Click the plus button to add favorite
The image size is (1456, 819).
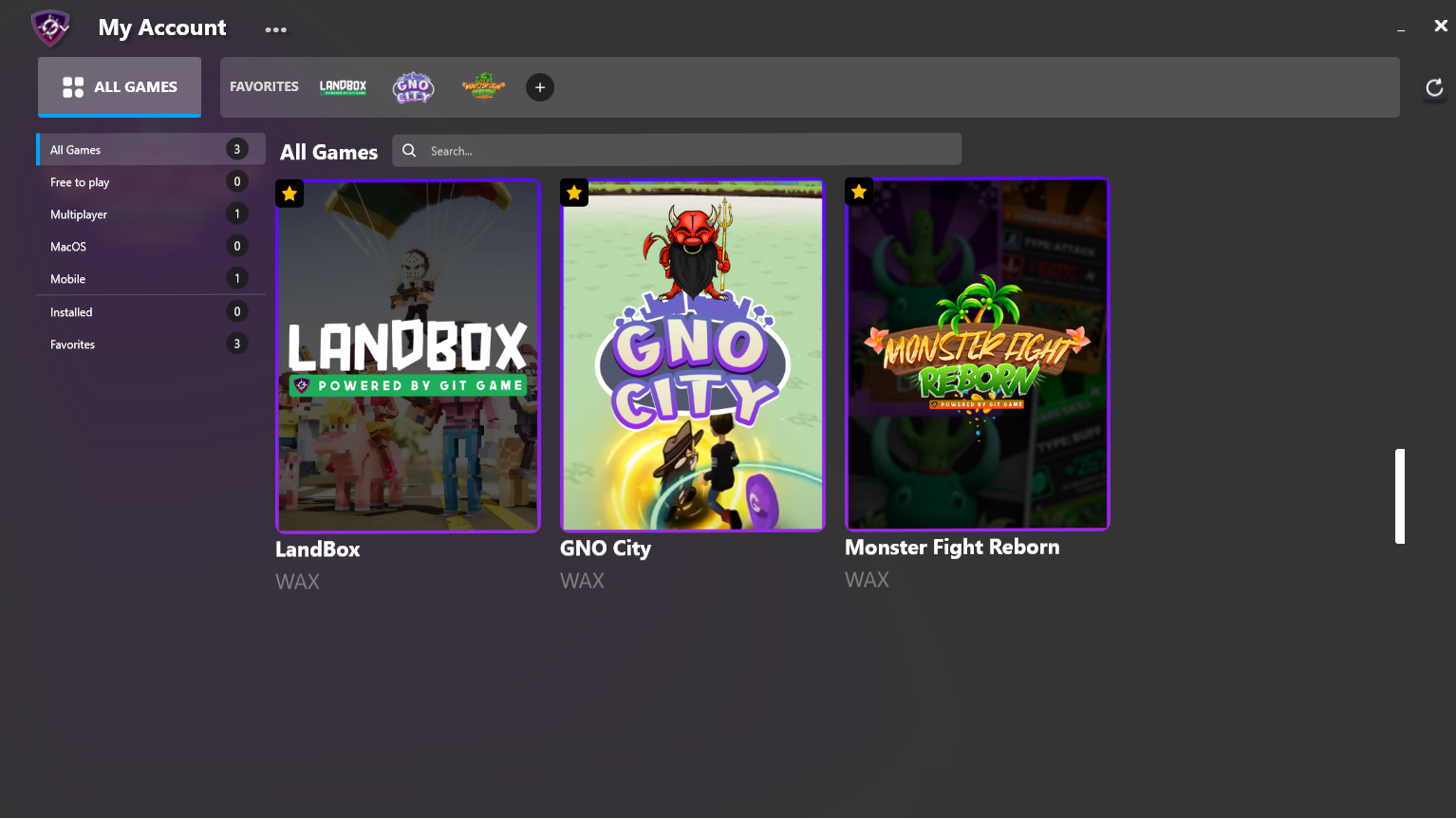(x=540, y=87)
